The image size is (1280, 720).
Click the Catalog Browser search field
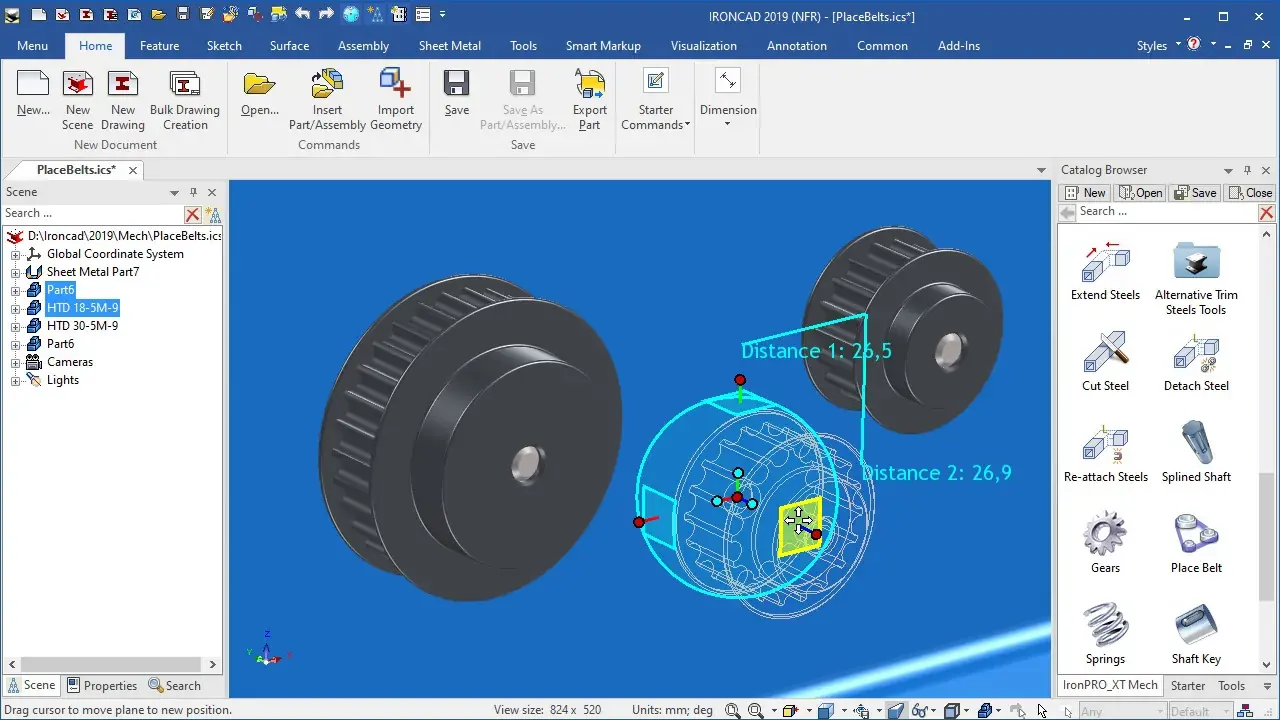point(1167,212)
